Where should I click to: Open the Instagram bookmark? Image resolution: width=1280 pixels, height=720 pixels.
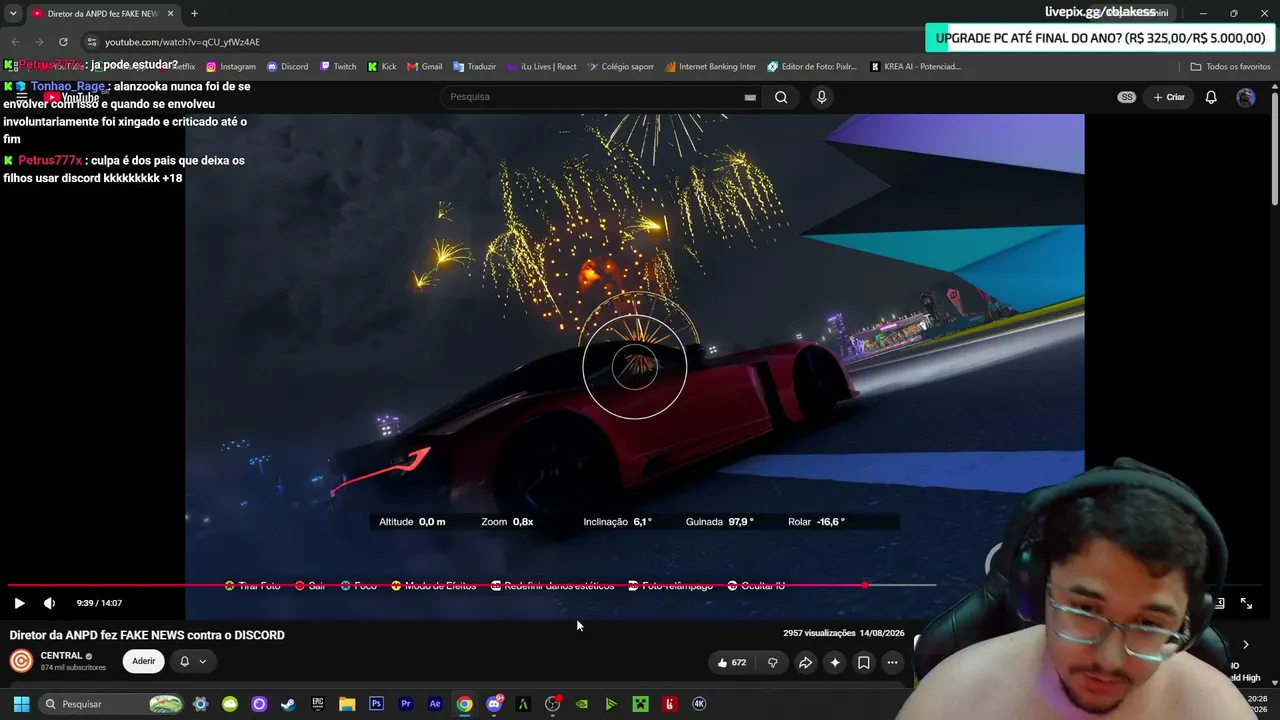[x=231, y=67]
